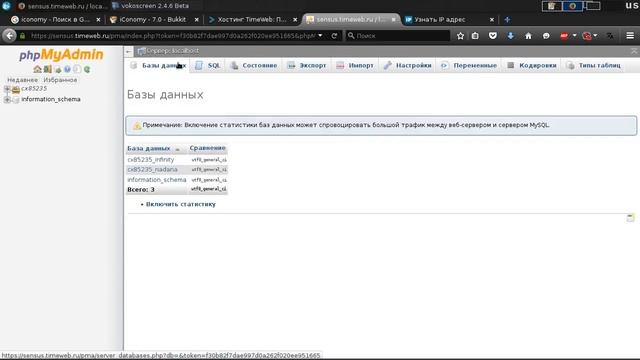Click the Избранное link in sidebar
Screen dimensions: 640x360
(60, 80)
